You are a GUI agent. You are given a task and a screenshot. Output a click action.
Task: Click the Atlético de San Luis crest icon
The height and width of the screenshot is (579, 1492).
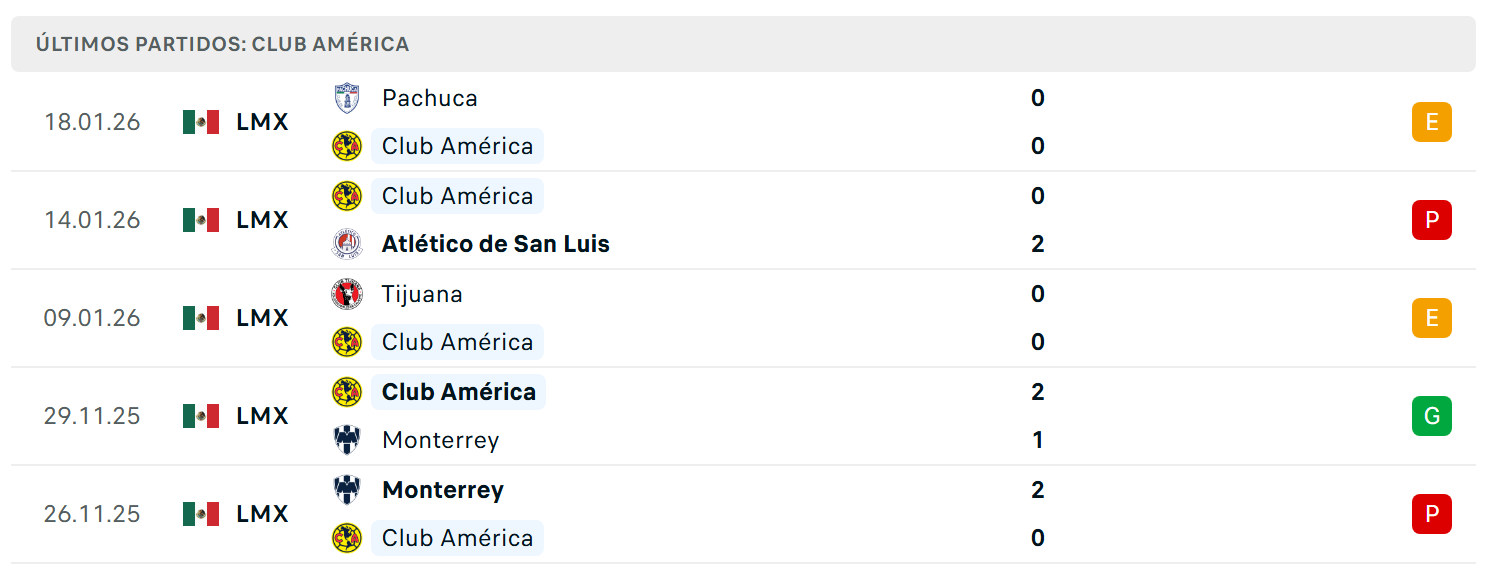347,244
